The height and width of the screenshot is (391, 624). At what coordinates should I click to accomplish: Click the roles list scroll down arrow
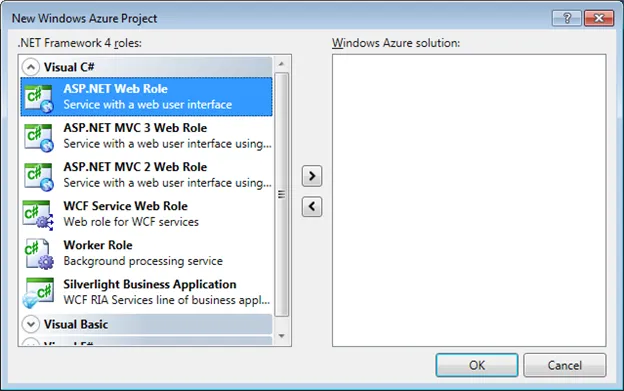click(282, 336)
